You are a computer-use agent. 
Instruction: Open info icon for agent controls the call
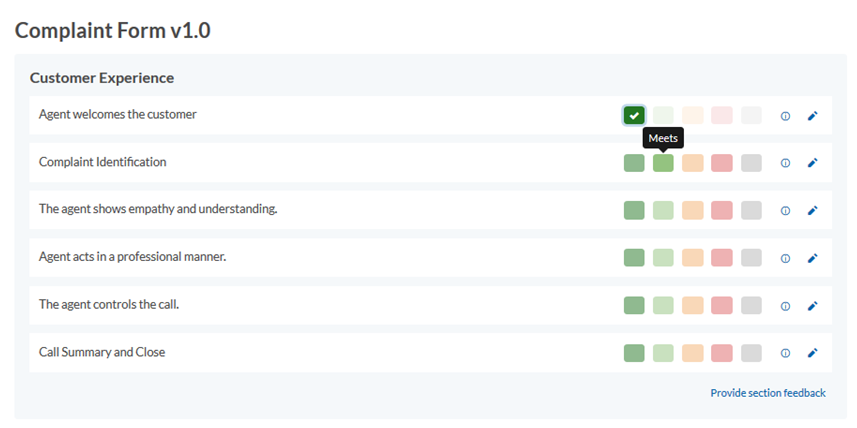pos(785,306)
